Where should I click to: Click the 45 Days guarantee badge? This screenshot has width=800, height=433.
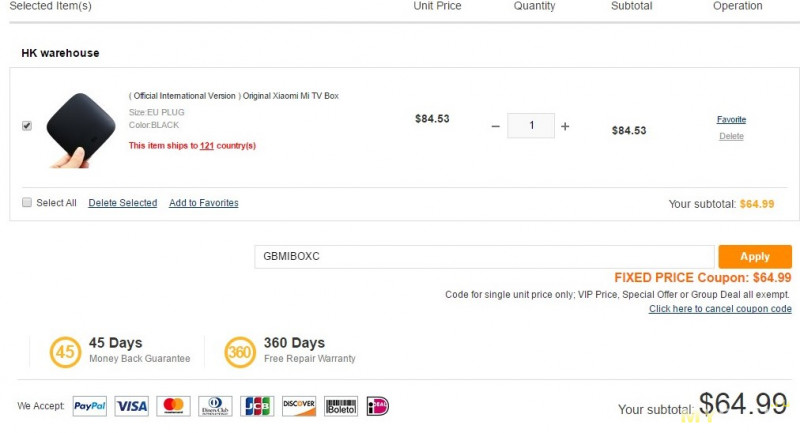tap(65, 352)
